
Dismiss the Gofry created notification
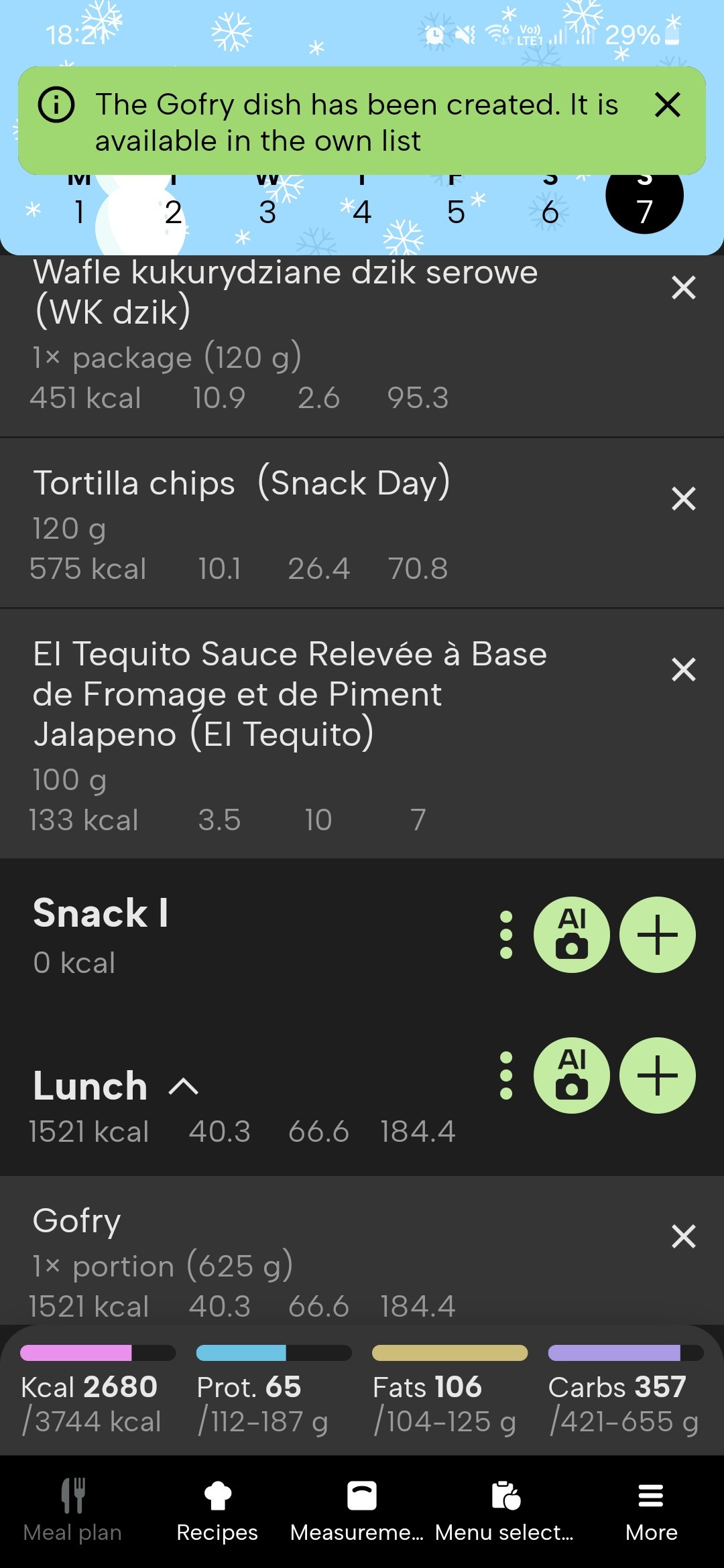point(667,105)
